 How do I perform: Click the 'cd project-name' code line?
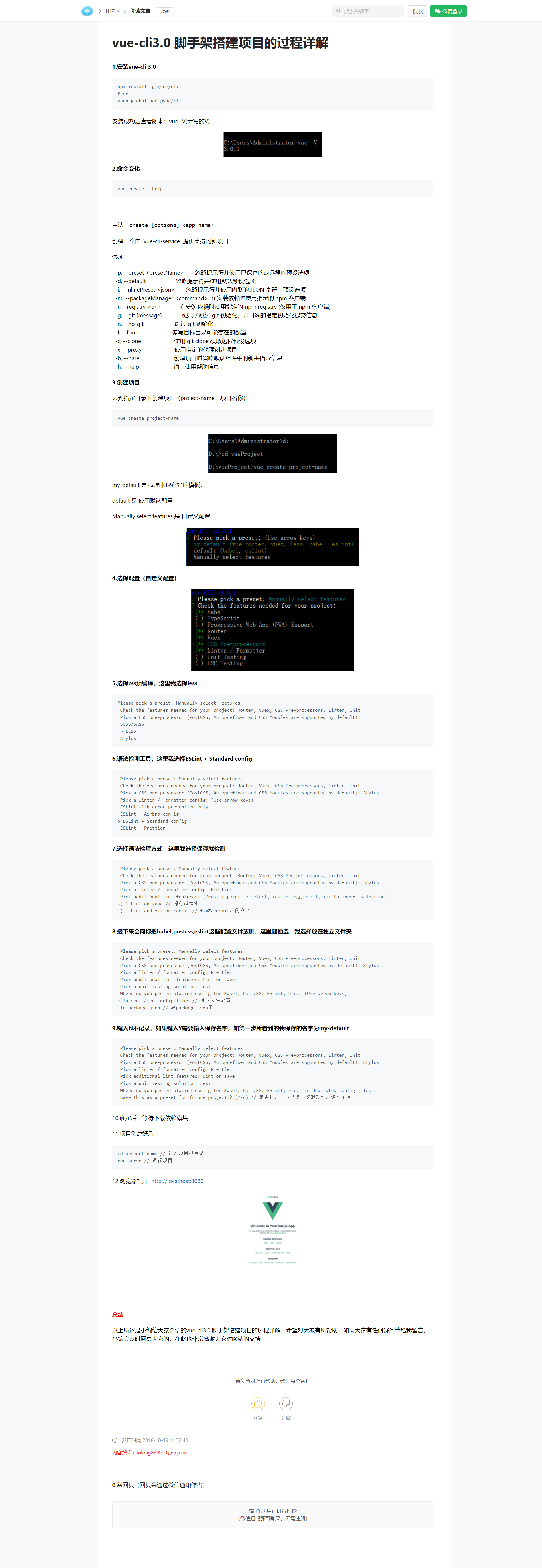click(x=161, y=1153)
